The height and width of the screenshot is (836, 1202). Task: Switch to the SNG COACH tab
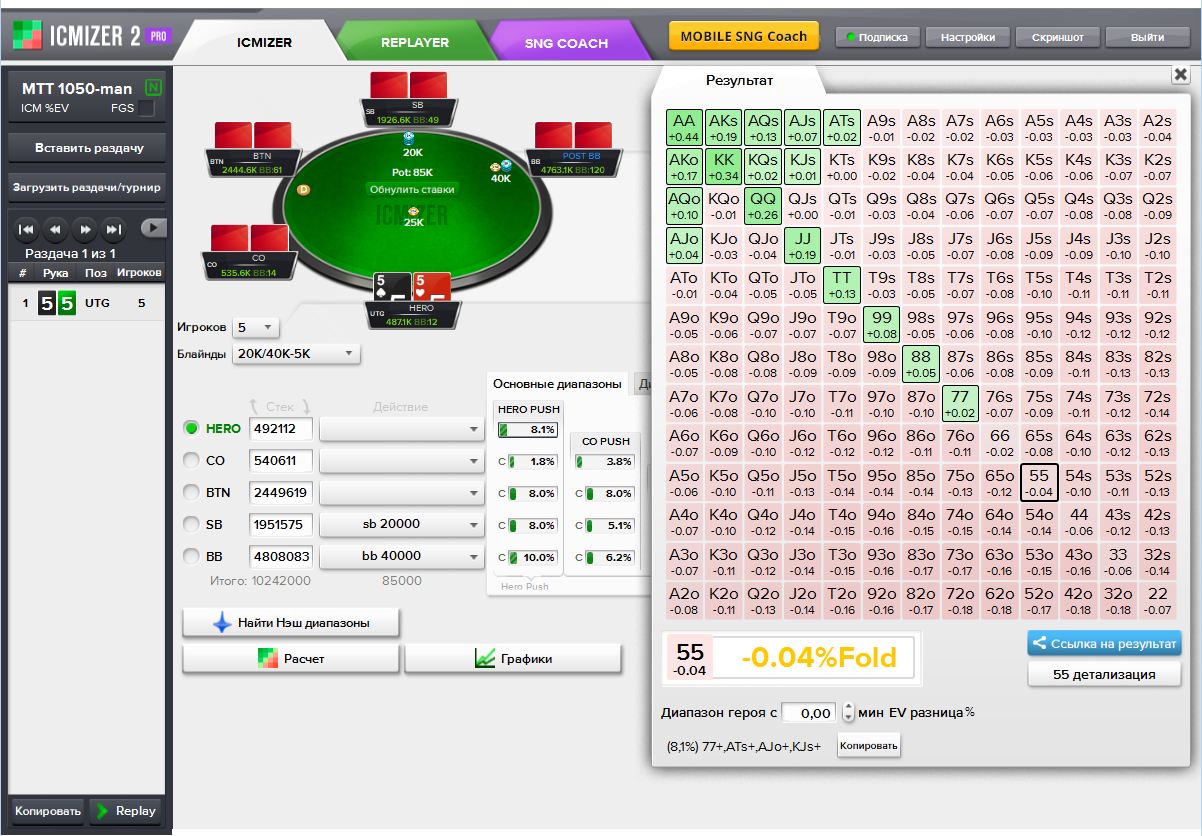pos(566,43)
